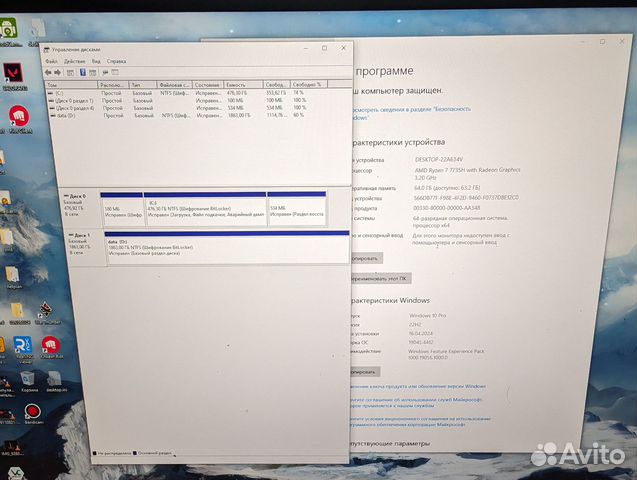Click the Forward arrow in Disk Management toolbar
This screenshot has height=480, width=637.
[58, 72]
